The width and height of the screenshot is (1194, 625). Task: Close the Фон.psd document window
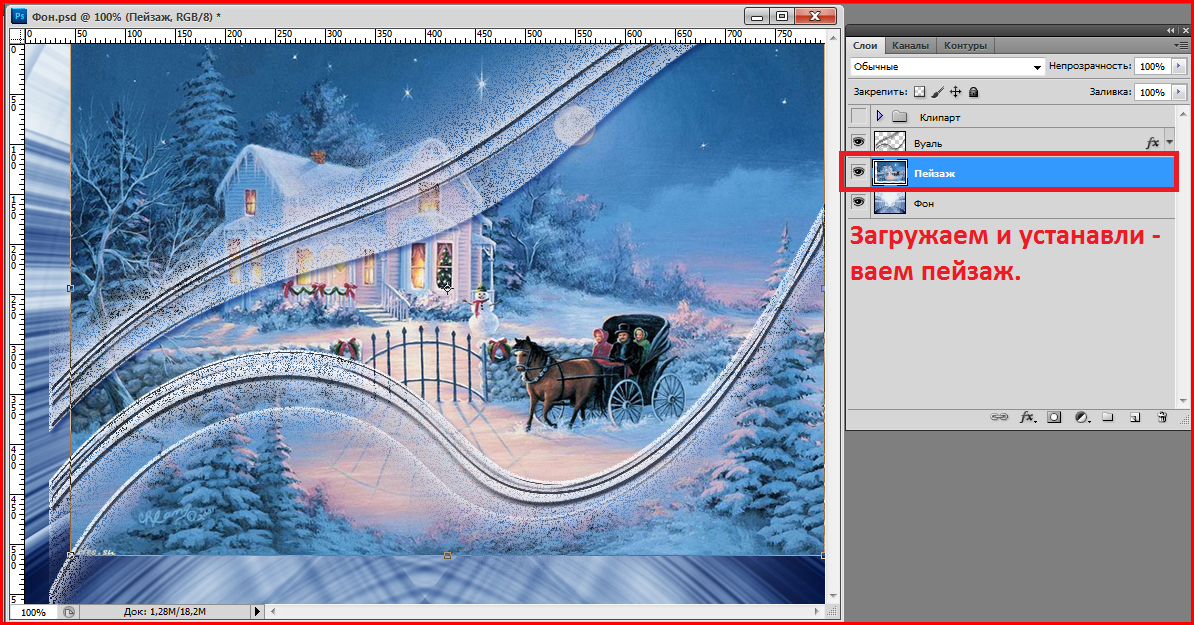(x=815, y=16)
